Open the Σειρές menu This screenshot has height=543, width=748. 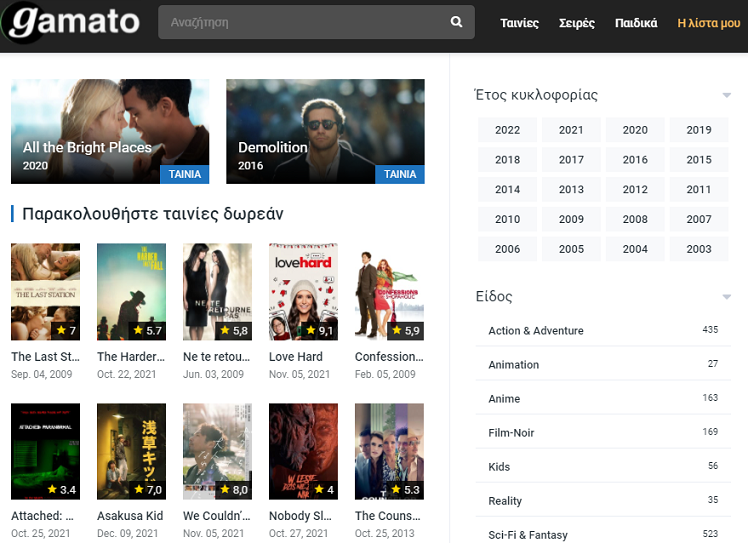point(576,23)
